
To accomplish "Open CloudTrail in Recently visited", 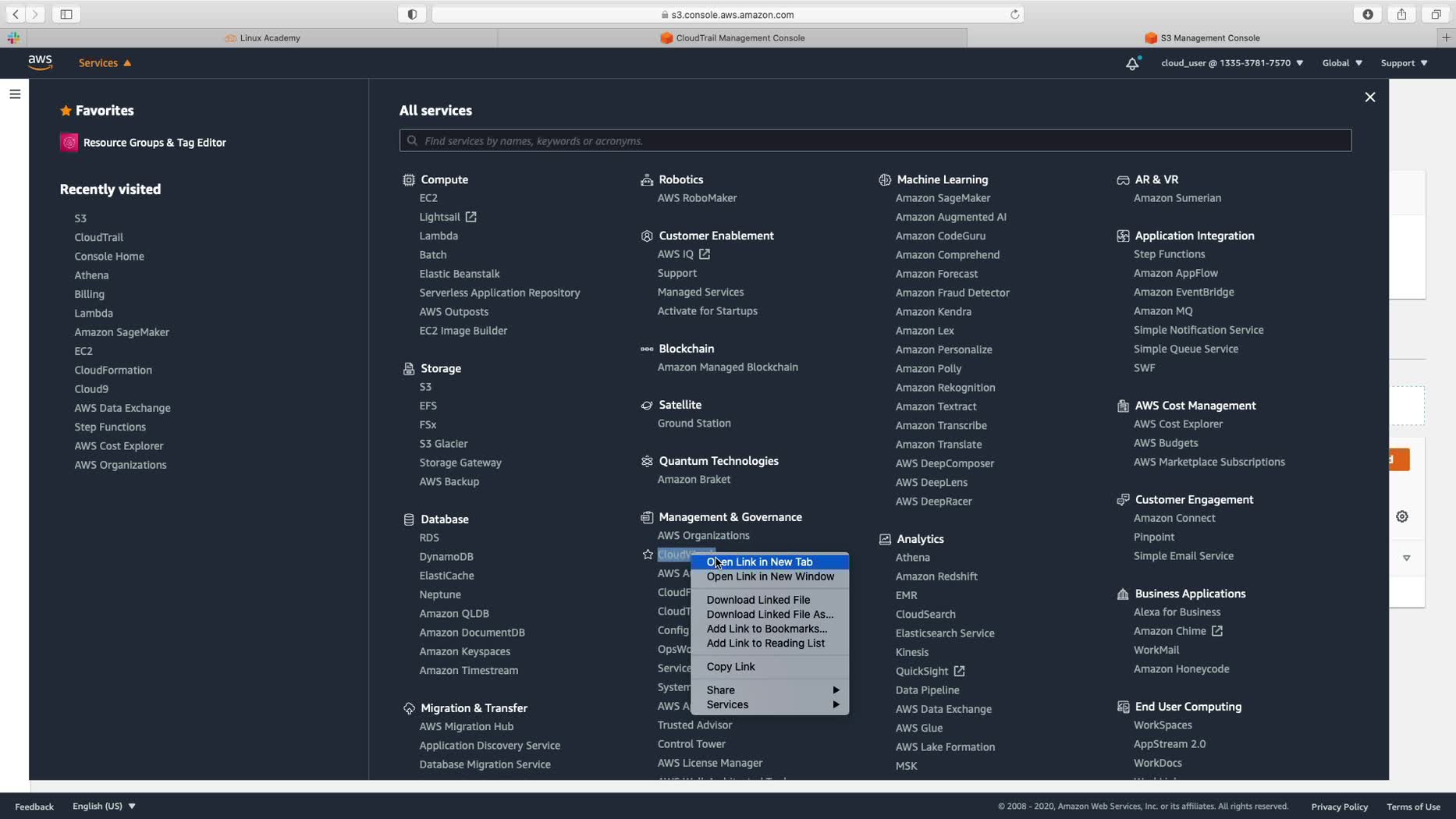I will [x=98, y=237].
